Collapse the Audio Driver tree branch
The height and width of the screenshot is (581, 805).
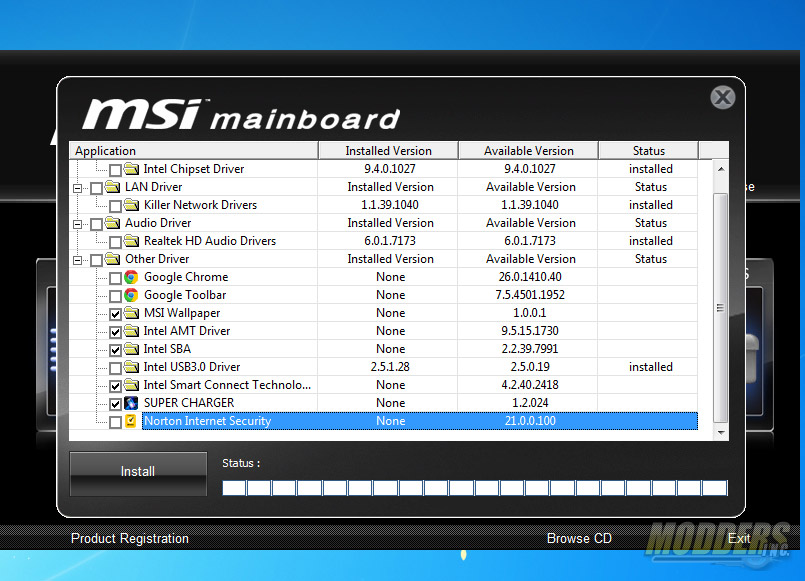tap(78, 222)
